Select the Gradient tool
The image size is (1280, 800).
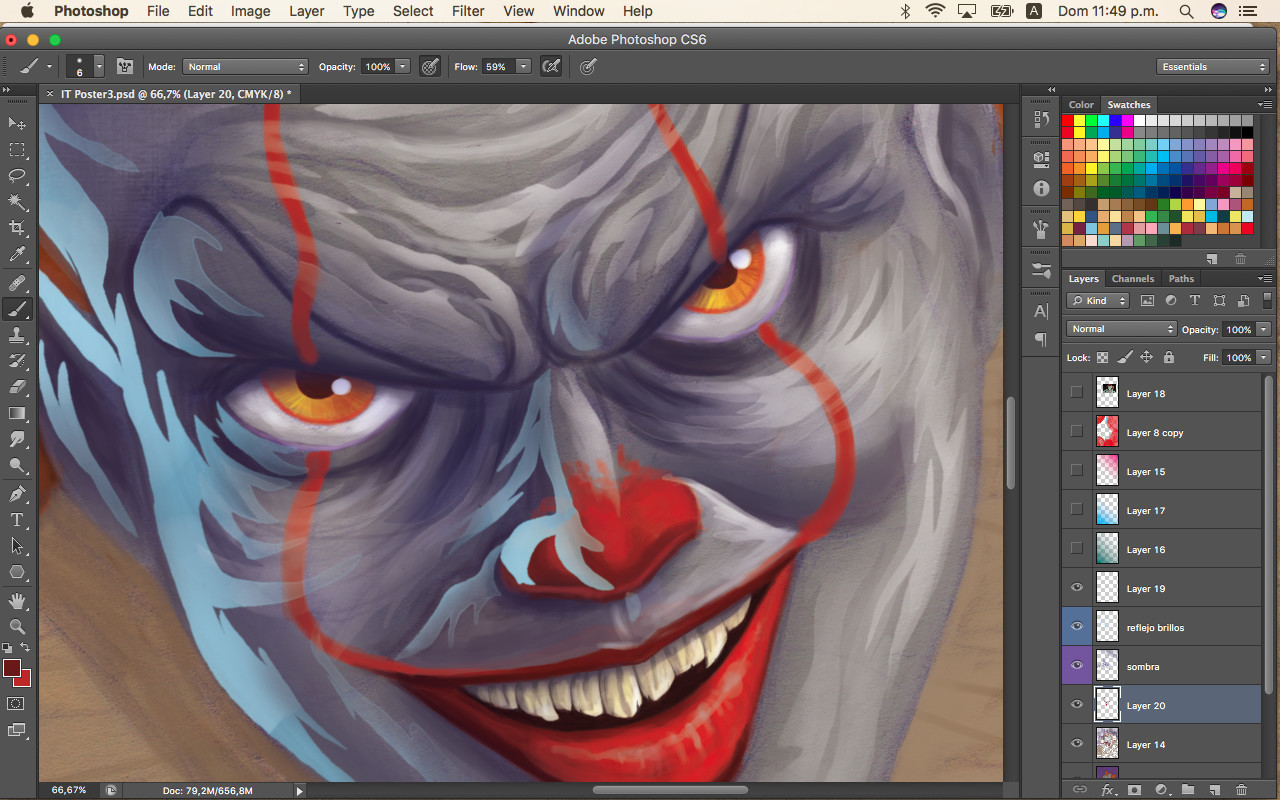coord(17,413)
